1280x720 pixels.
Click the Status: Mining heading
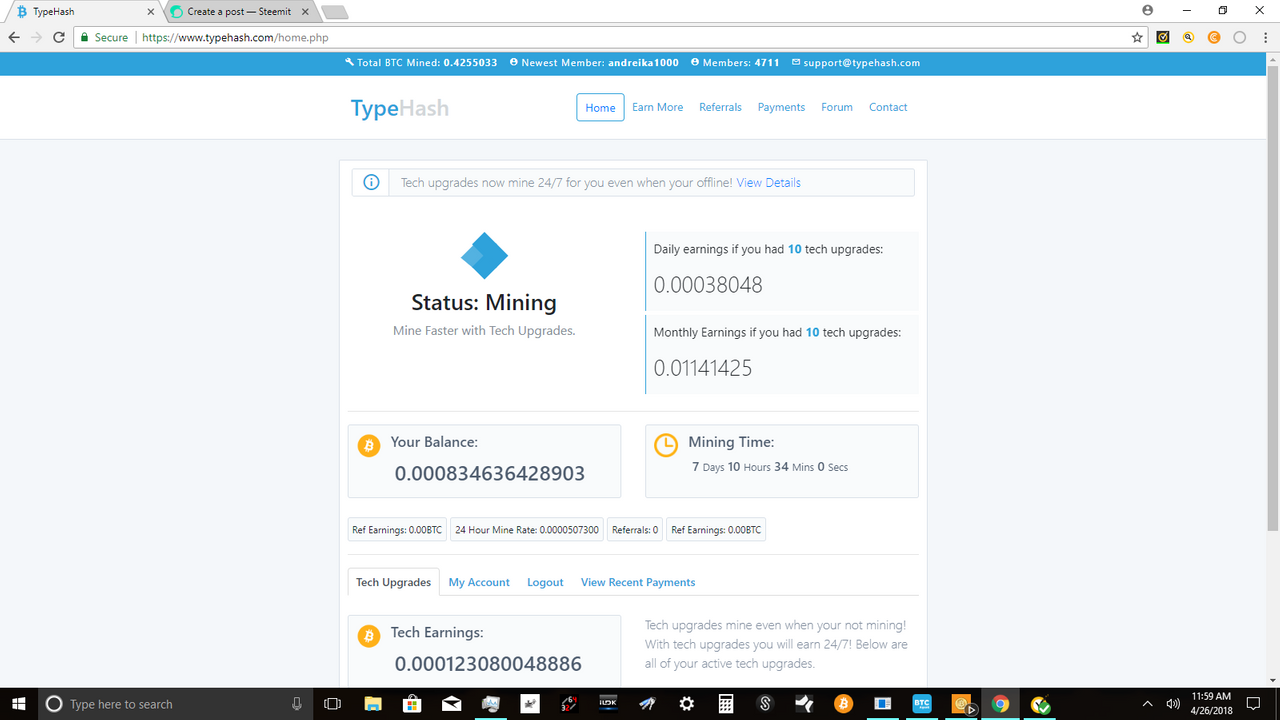484,303
